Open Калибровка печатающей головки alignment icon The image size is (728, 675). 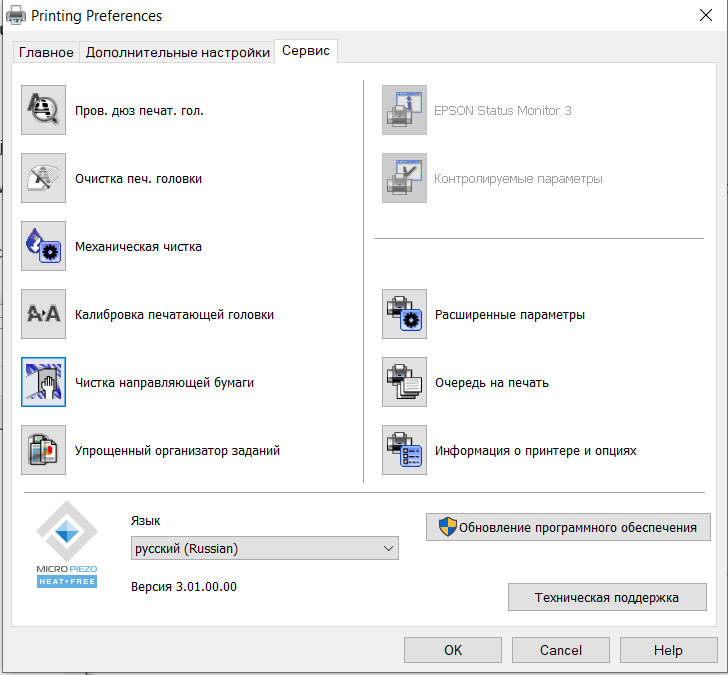43,314
